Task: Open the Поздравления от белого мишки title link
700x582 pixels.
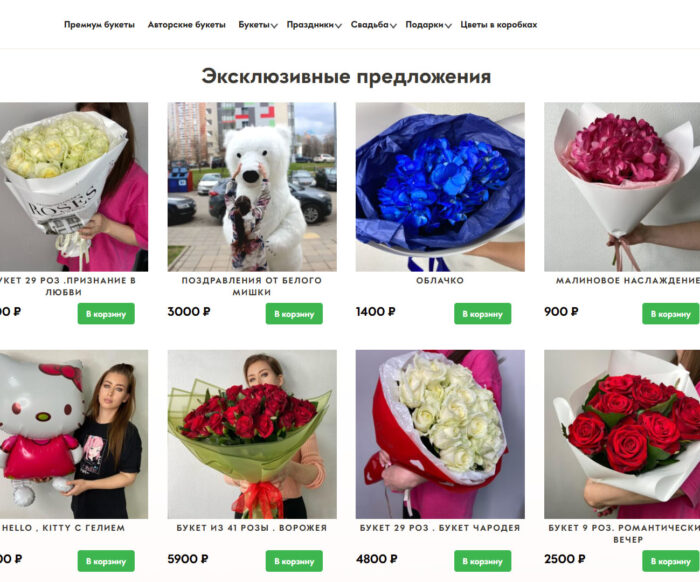Action: [x=252, y=286]
